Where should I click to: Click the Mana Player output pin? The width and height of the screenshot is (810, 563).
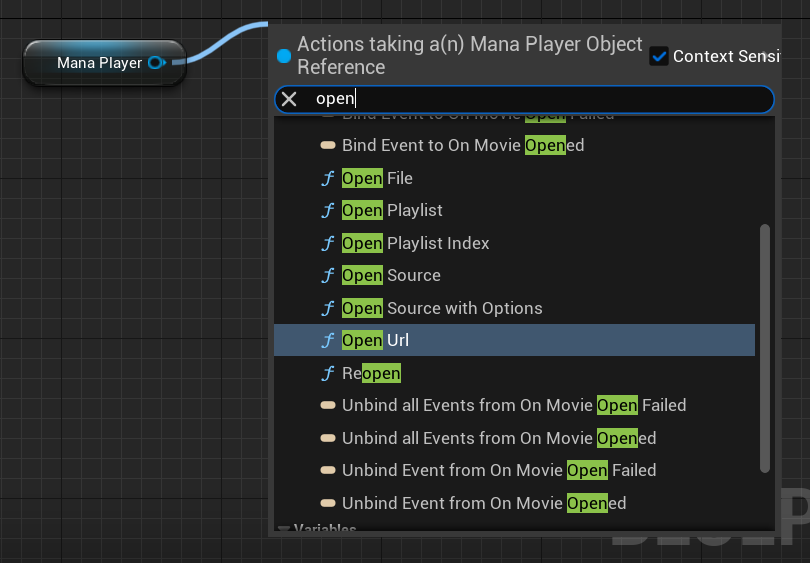pyautogui.click(x=157, y=63)
